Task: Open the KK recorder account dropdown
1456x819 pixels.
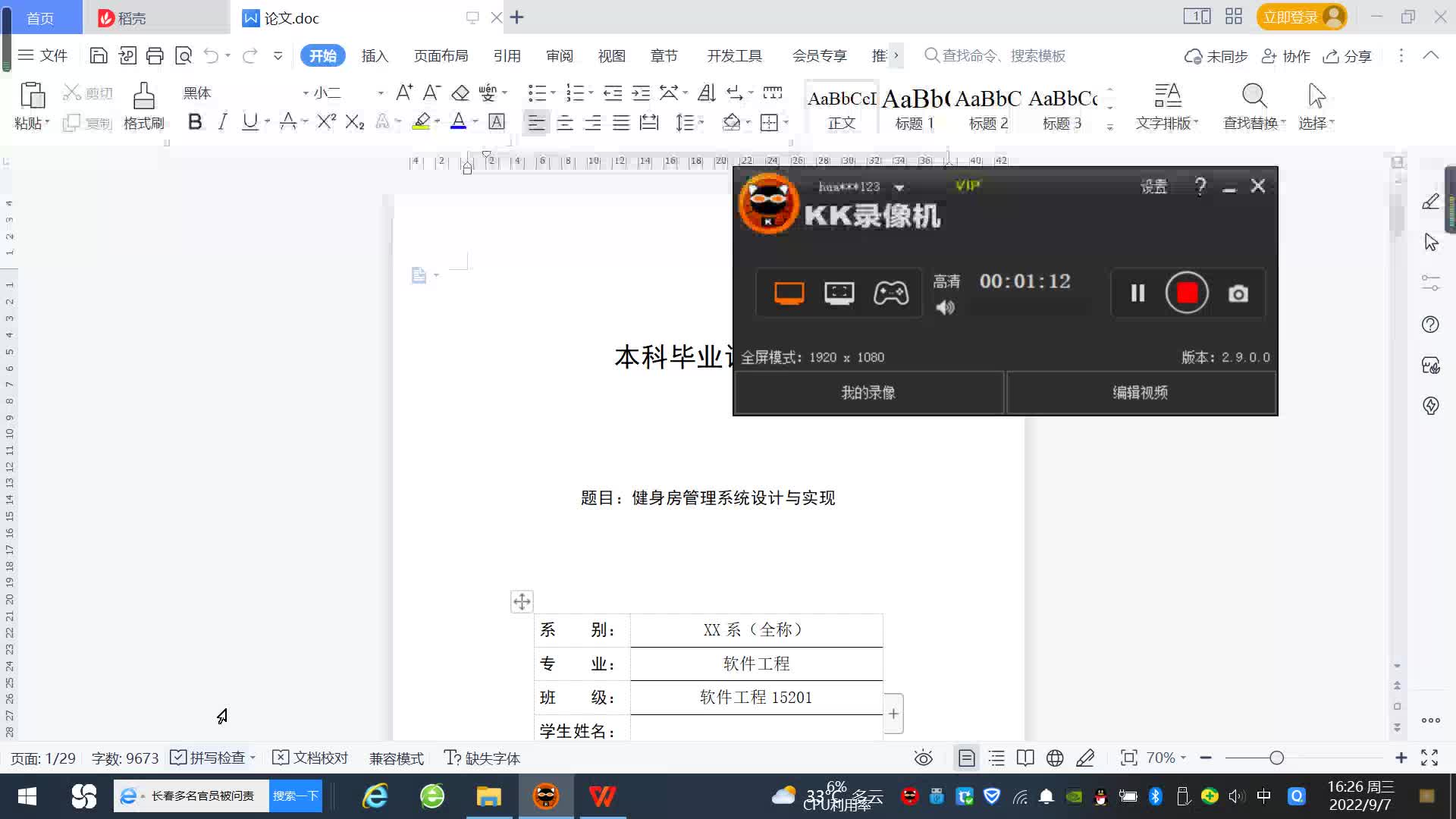Action: (x=899, y=187)
